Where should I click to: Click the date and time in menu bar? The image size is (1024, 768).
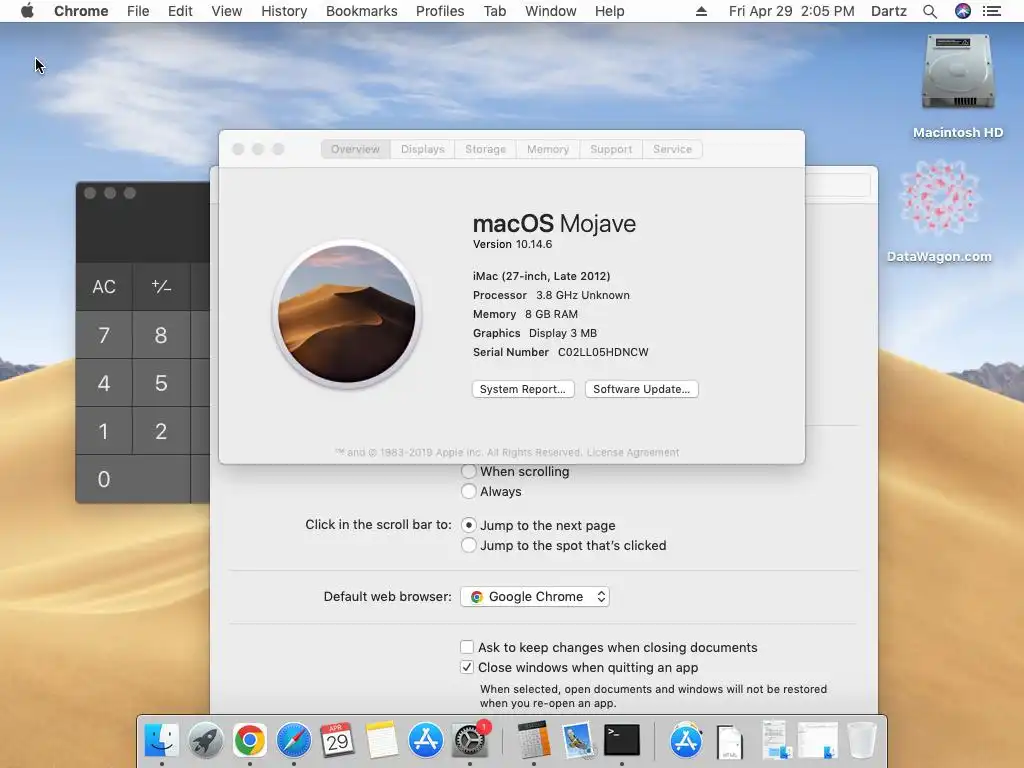(x=792, y=11)
